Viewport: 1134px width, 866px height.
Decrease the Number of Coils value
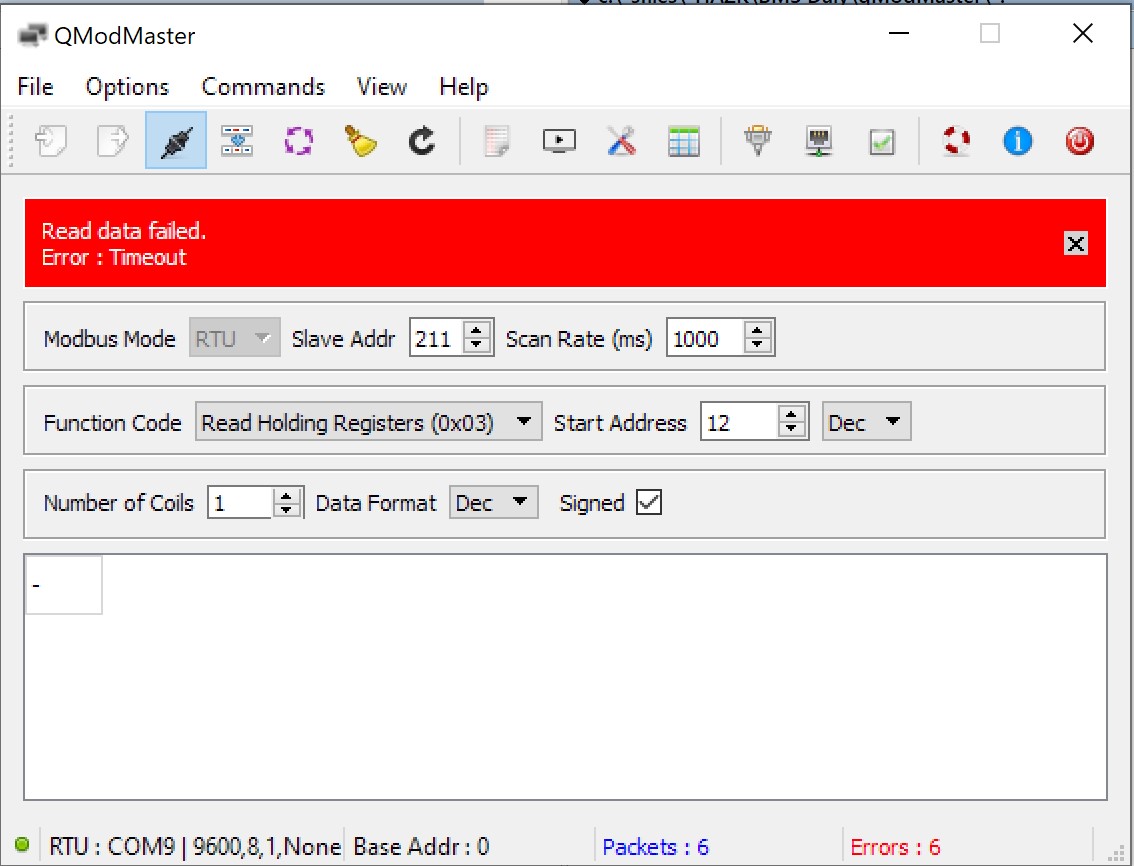(x=286, y=509)
